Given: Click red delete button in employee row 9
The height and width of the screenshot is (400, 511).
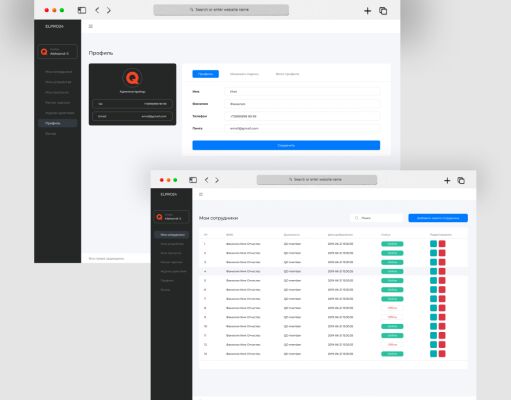Looking at the screenshot, I should 442,317.
